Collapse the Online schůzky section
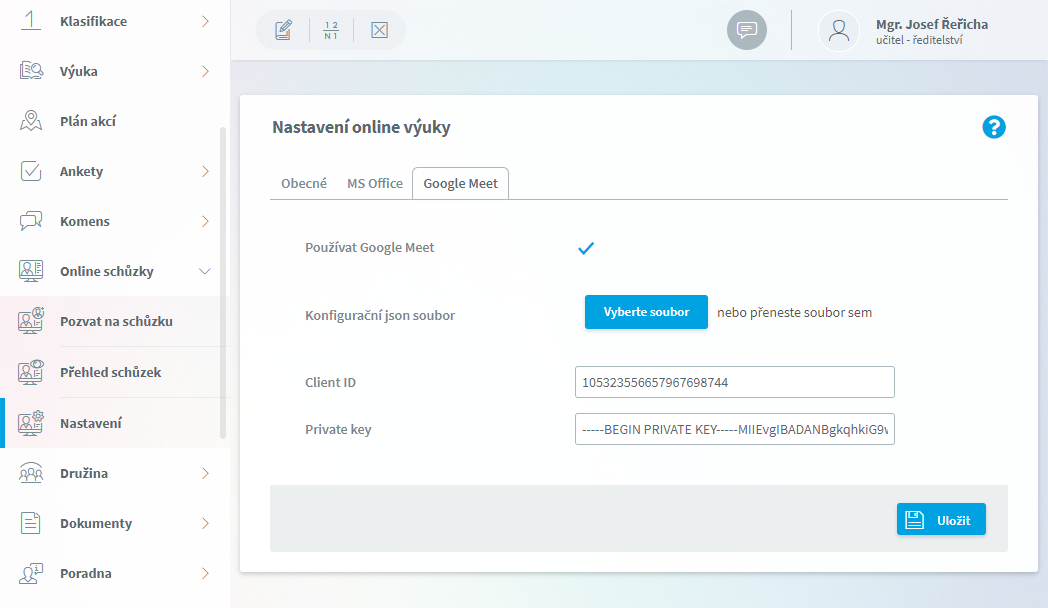Image resolution: width=1048 pixels, height=608 pixels. tap(205, 271)
